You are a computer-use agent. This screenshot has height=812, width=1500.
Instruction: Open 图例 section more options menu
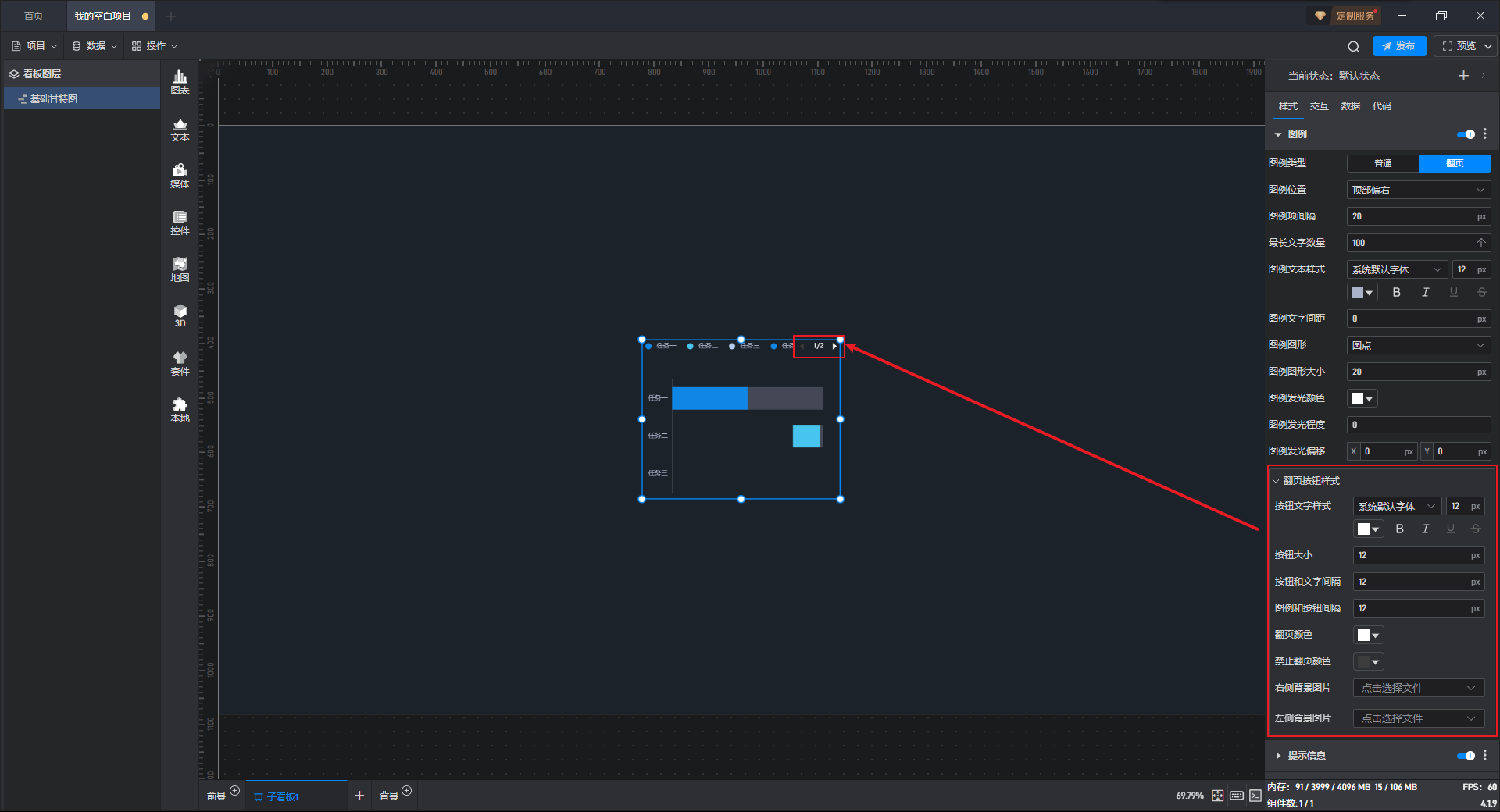(1485, 134)
